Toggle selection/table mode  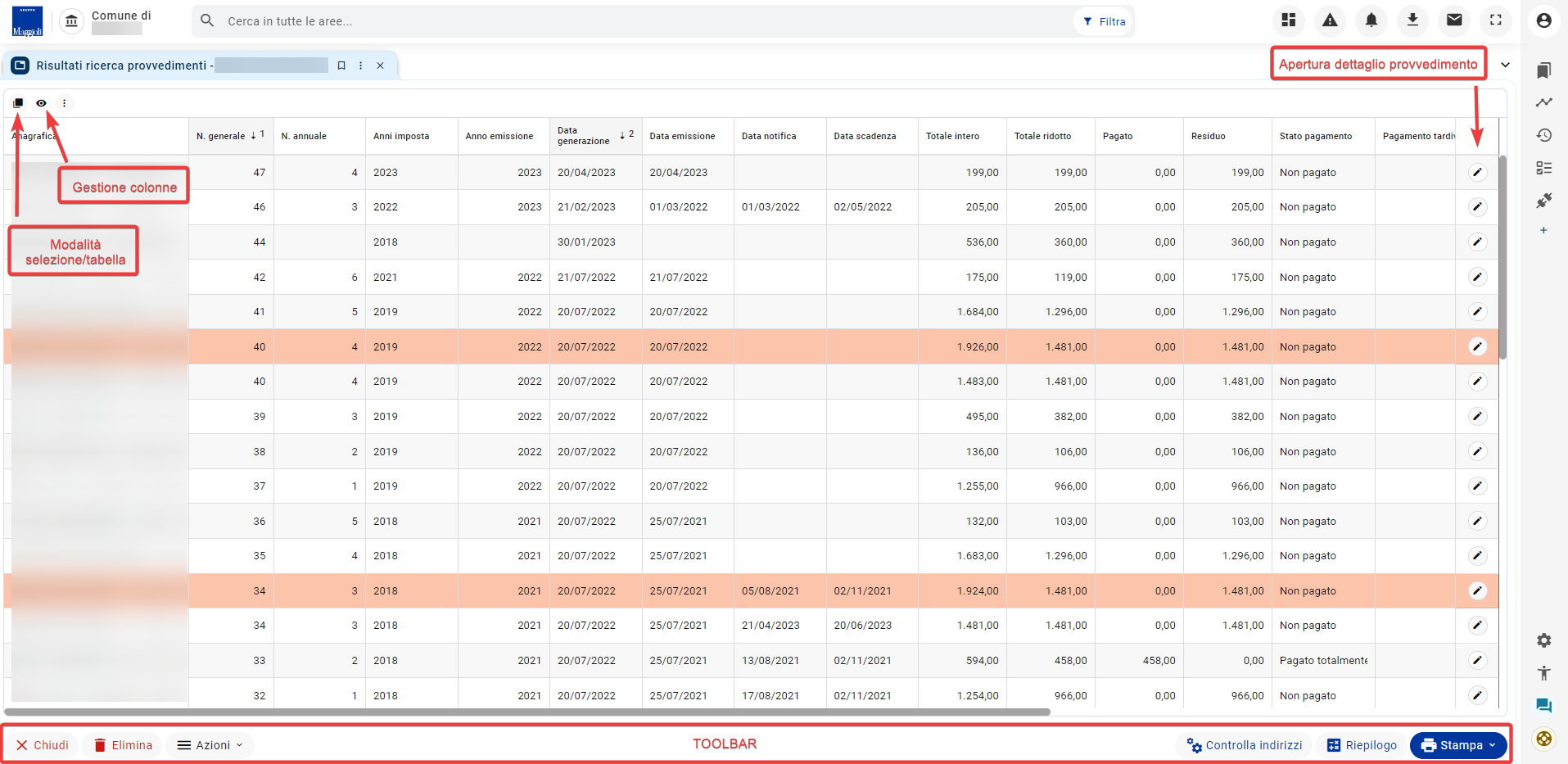click(x=18, y=103)
